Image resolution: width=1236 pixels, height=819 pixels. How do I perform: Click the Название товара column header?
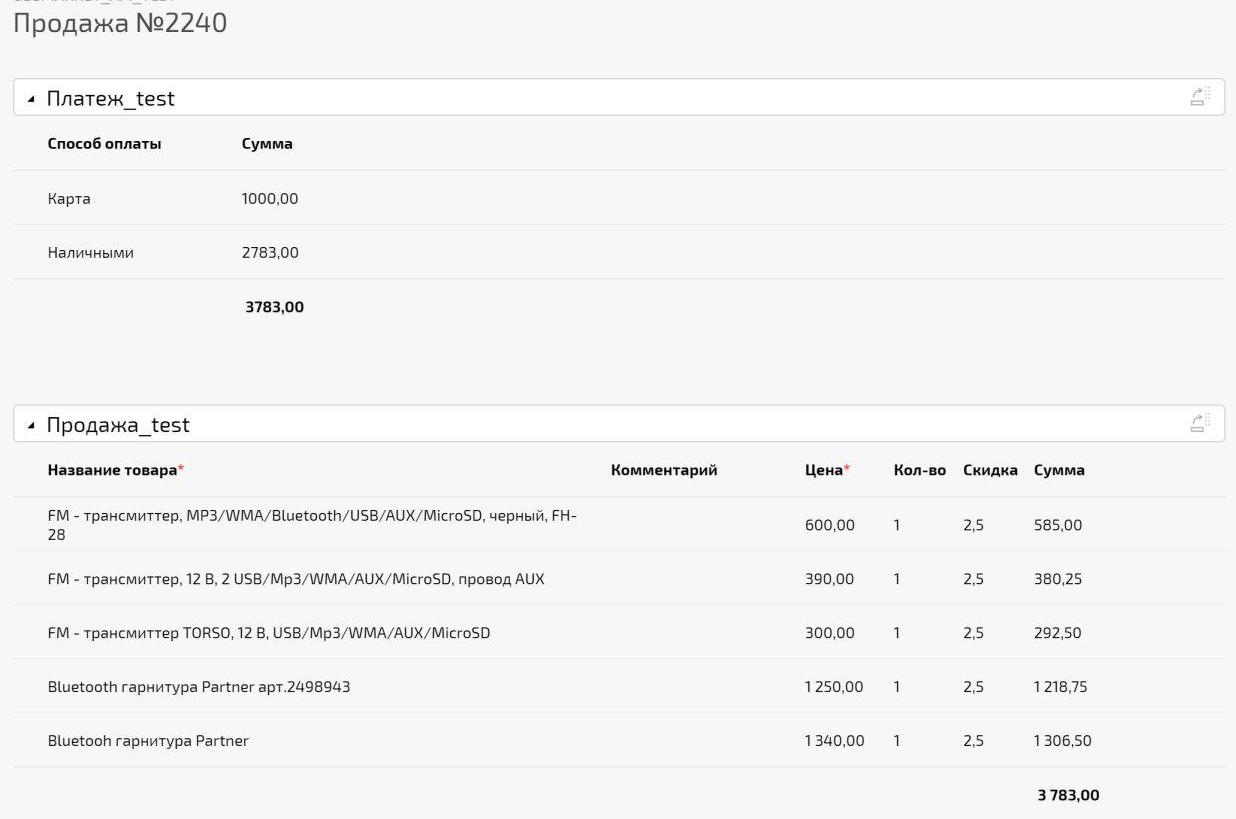click(x=116, y=470)
